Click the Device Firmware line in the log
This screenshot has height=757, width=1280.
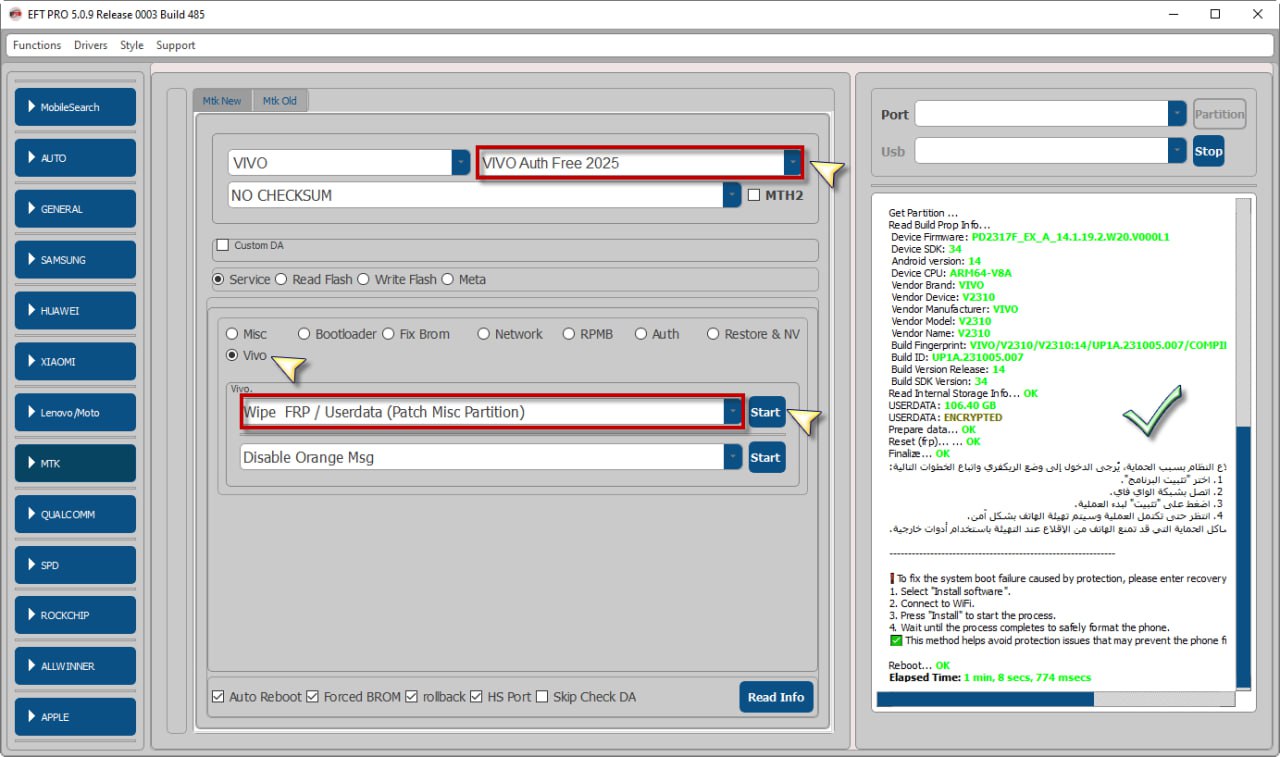click(x=1030, y=237)
